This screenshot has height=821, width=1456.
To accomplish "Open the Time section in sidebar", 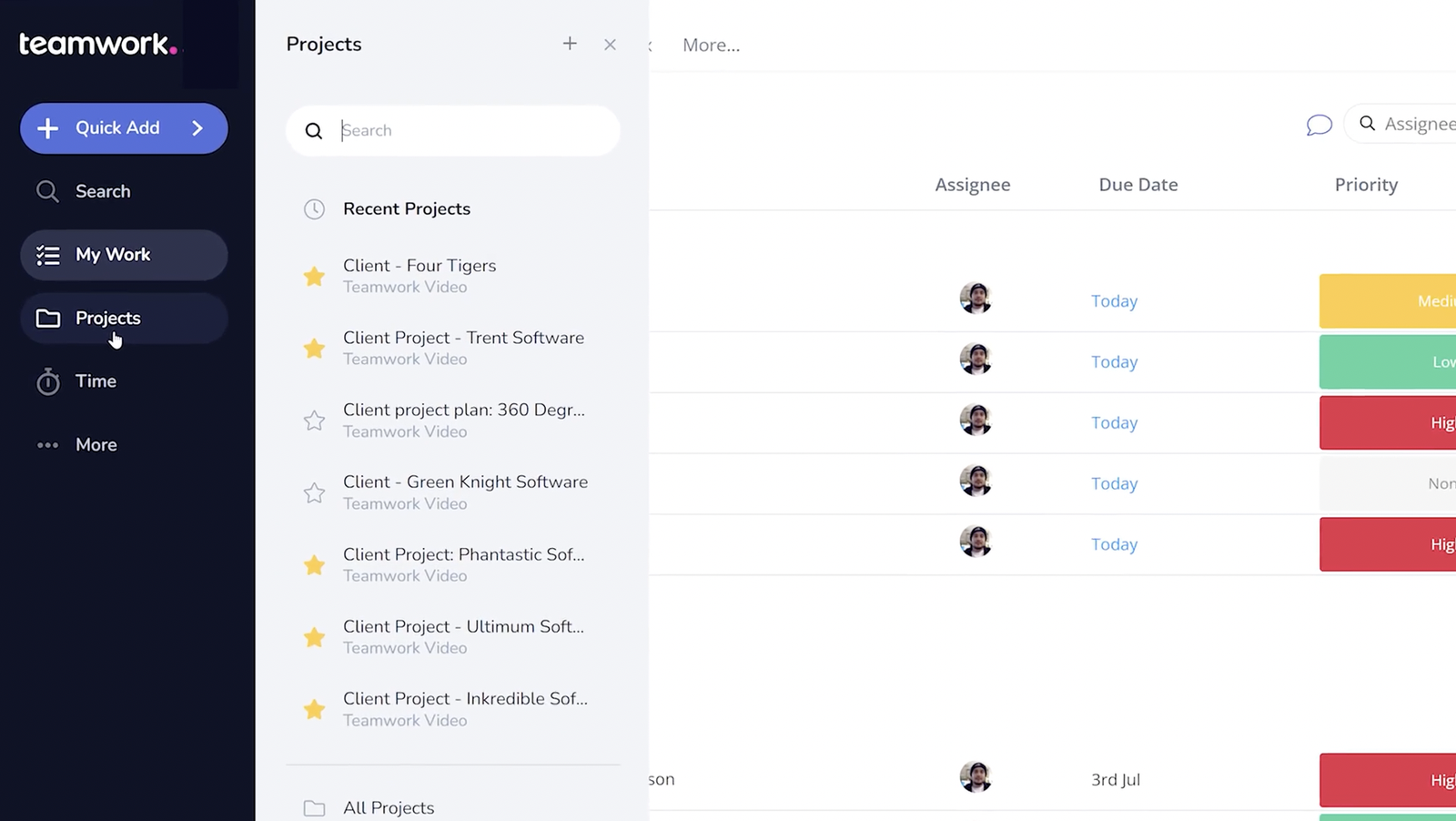I will (x=124, y=381).
